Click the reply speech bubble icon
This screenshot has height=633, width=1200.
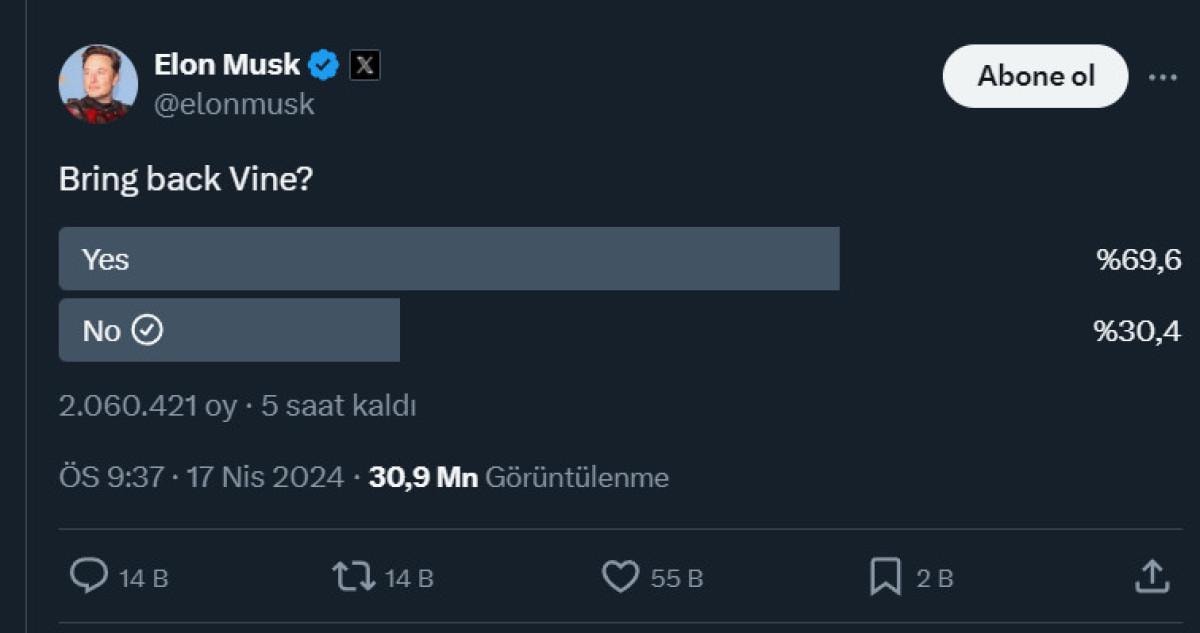pos(89,576)
